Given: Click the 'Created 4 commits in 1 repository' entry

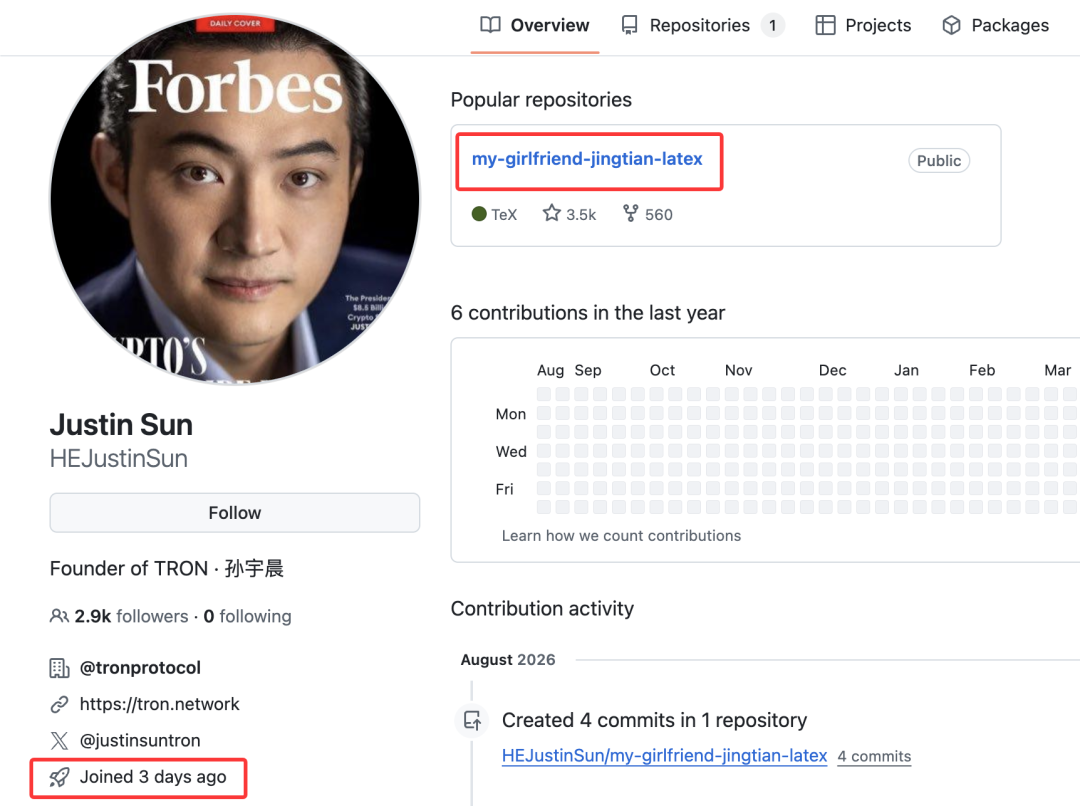Looking at the screenshot, I should 654,720.
